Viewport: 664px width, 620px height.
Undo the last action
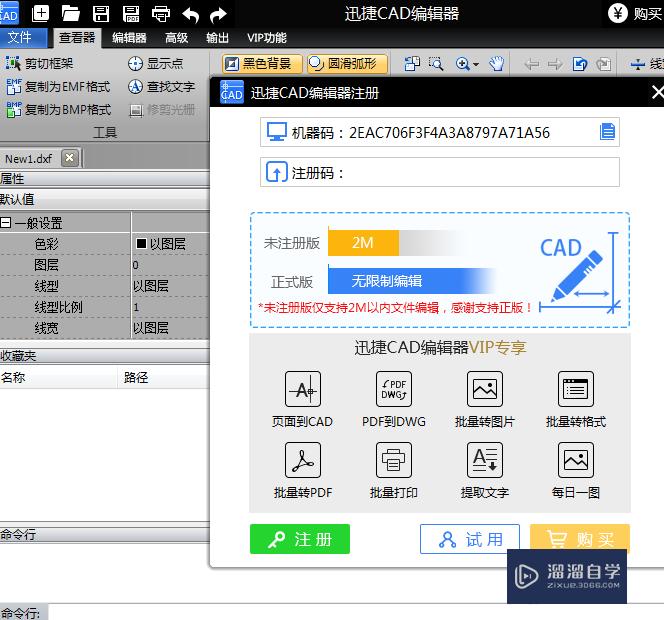(191, 15)
